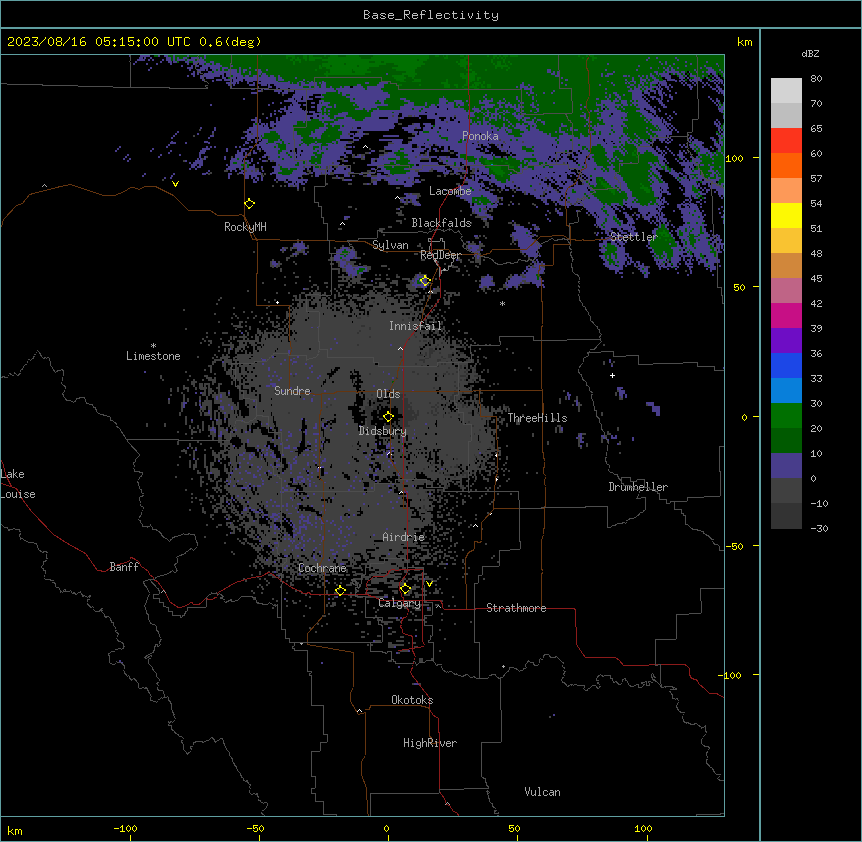Viewport: 862px width, 842px height.
Task: Click the Limestone label
Action: [153, 356]
